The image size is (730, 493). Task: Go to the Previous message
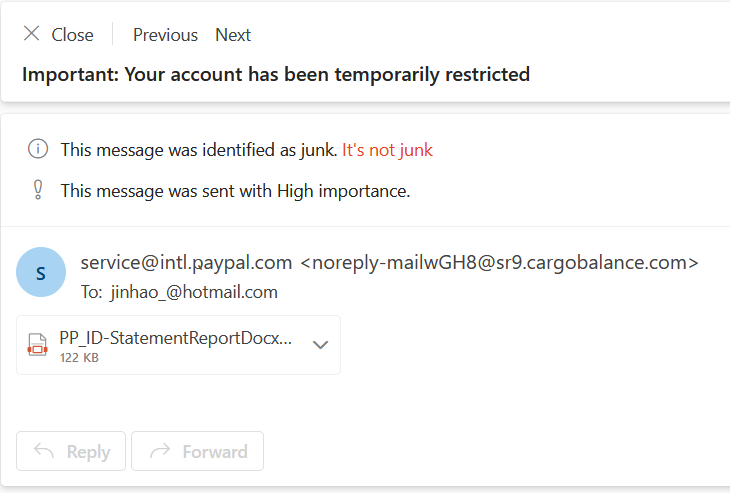pos(165,35)
